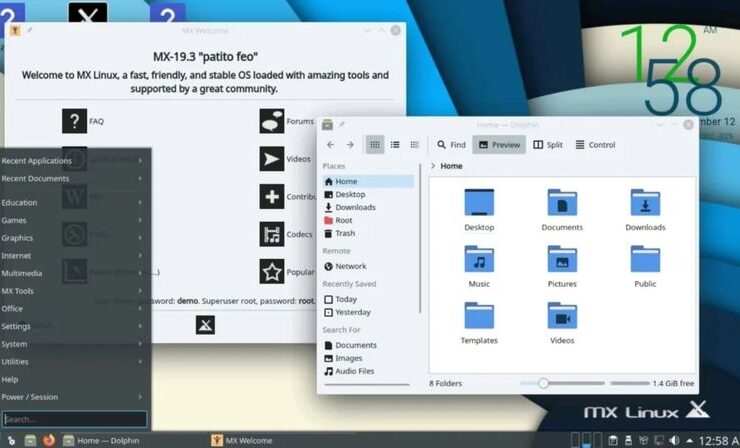This screenshot has height=448, width=740.
Task: Open the Templates folder icon
Action: click(x=479, y=315)
